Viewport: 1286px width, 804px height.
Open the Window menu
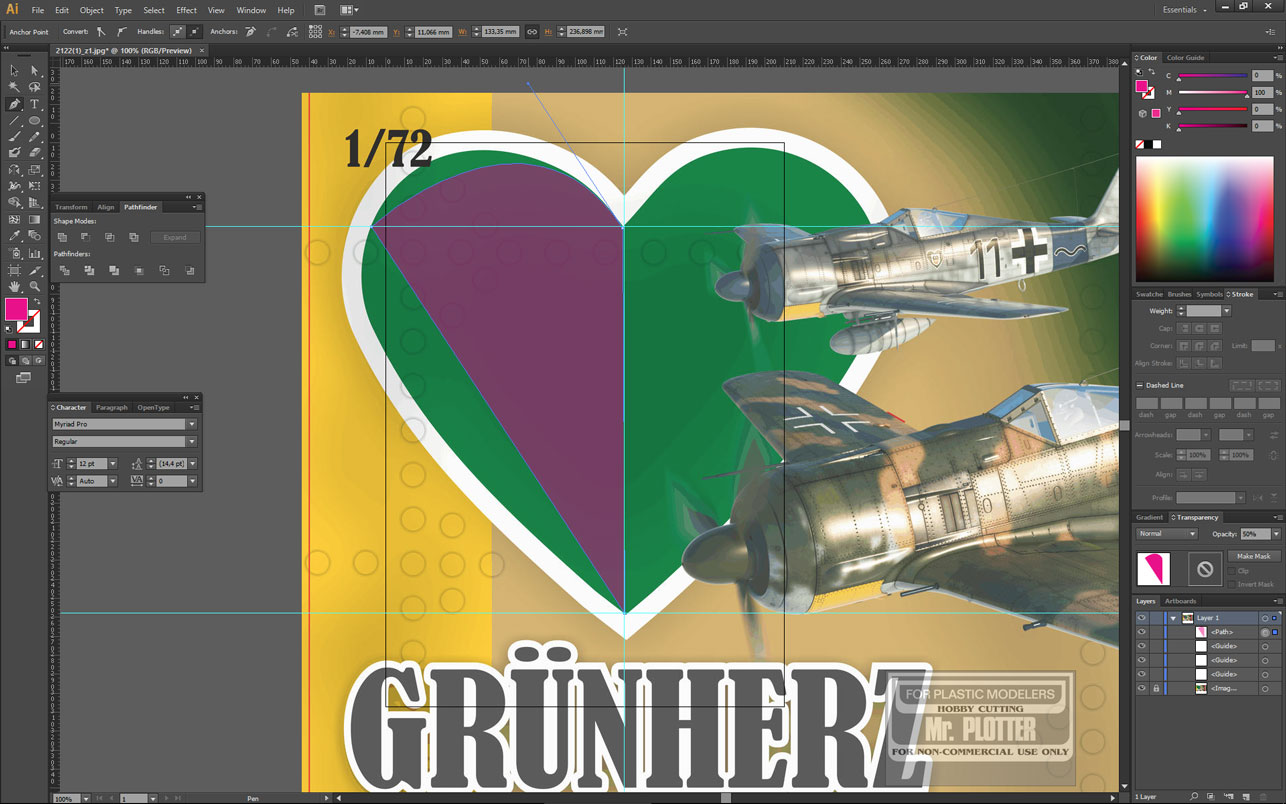pyautogui.click(x=251, y=10)
